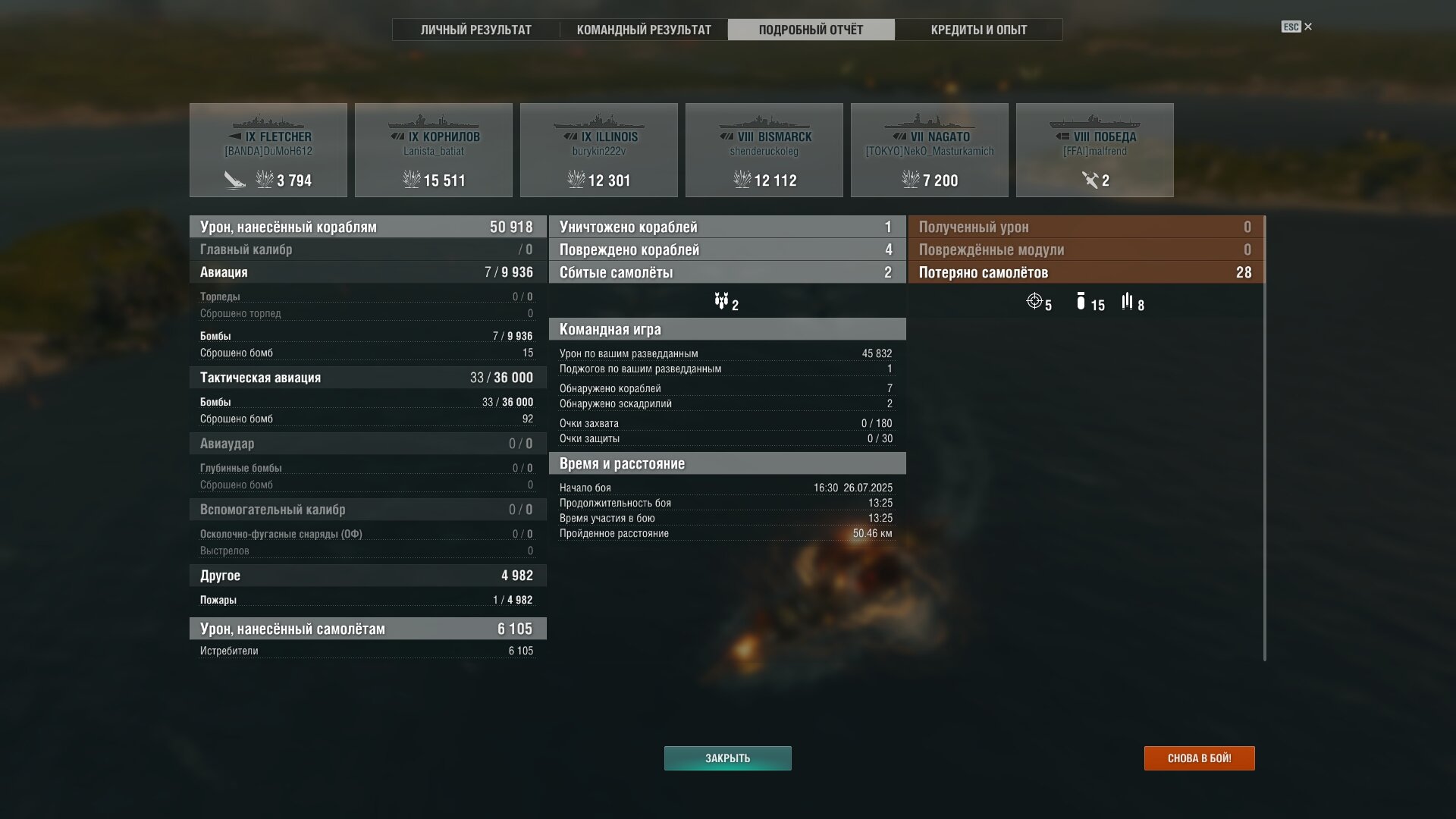
Task: Click the sunk ship icon on Fletcher card
Action: (235, 180)
